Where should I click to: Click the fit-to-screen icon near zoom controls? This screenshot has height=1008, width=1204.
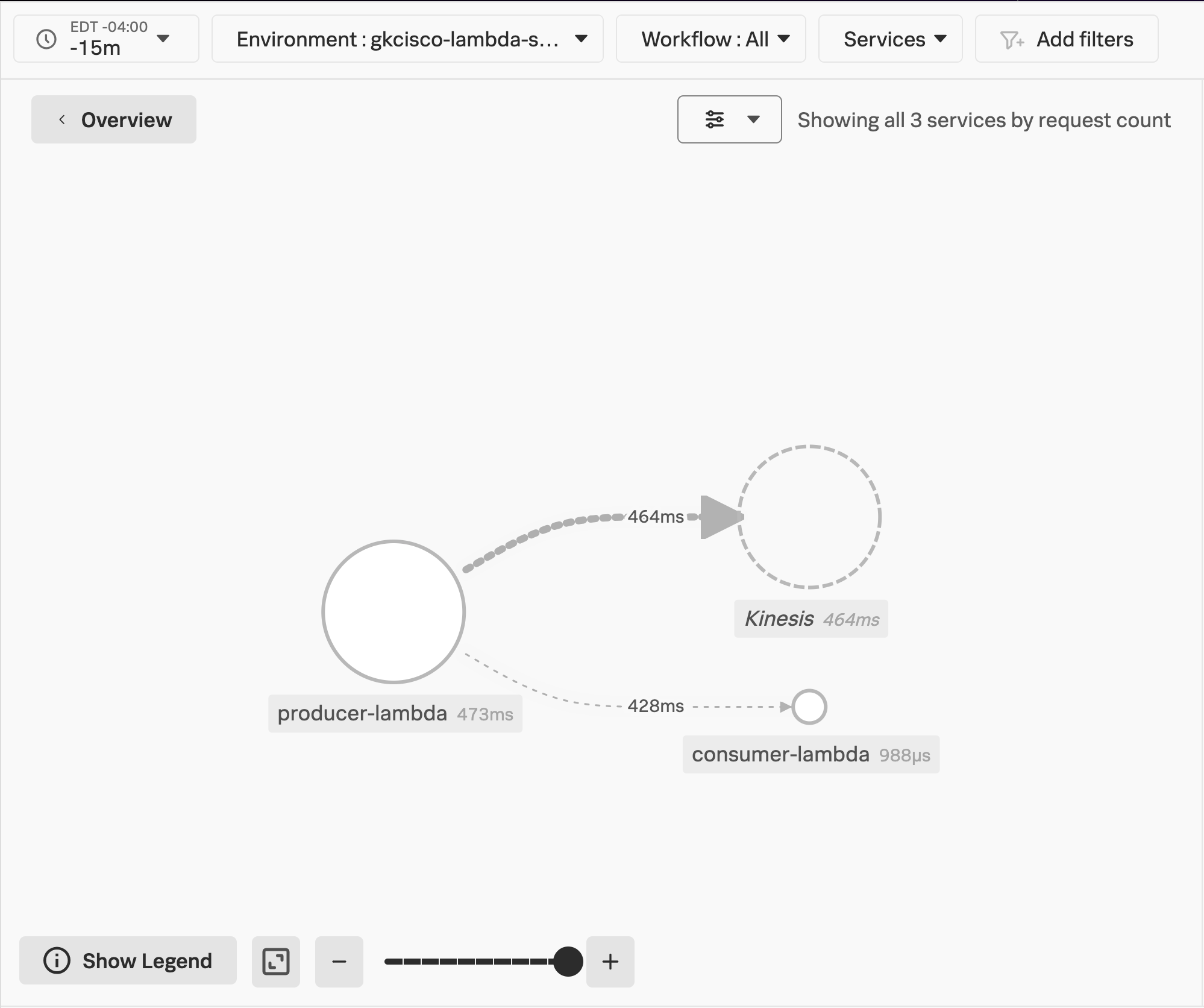click(275, 962)
